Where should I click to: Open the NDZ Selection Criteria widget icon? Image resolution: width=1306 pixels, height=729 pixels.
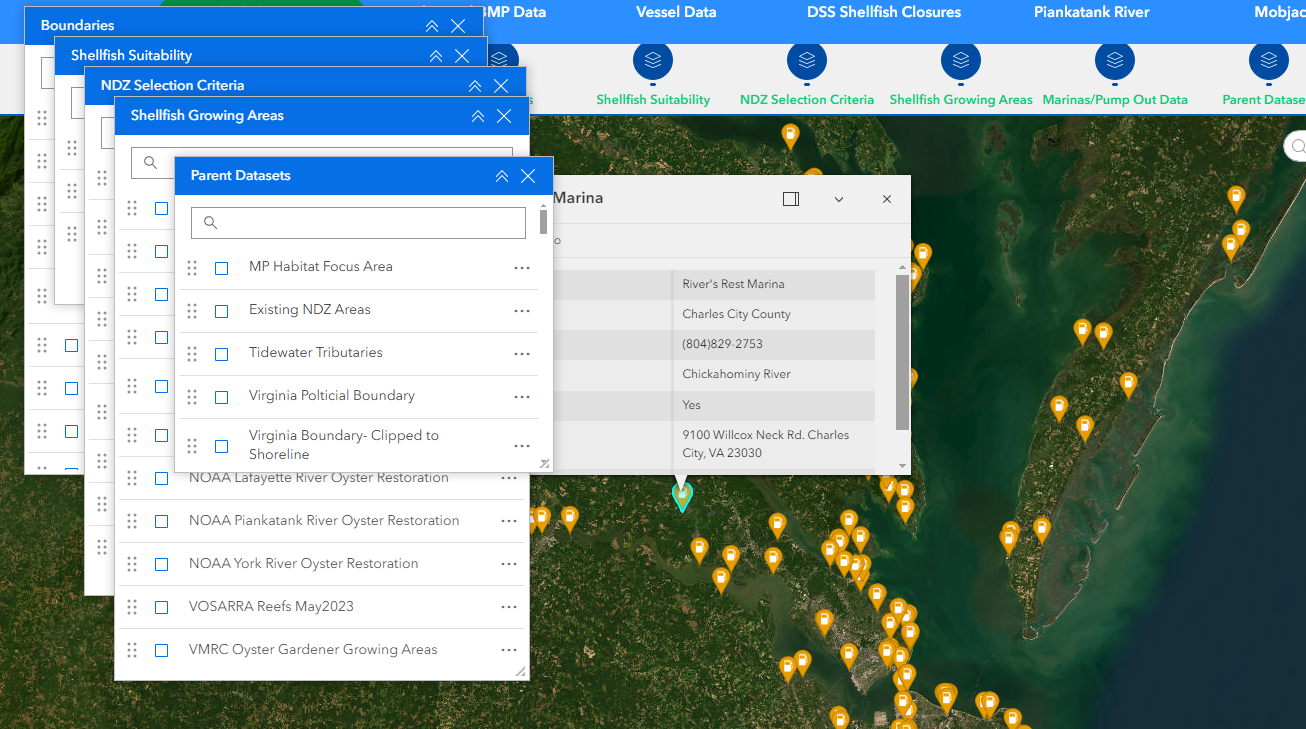806,62
